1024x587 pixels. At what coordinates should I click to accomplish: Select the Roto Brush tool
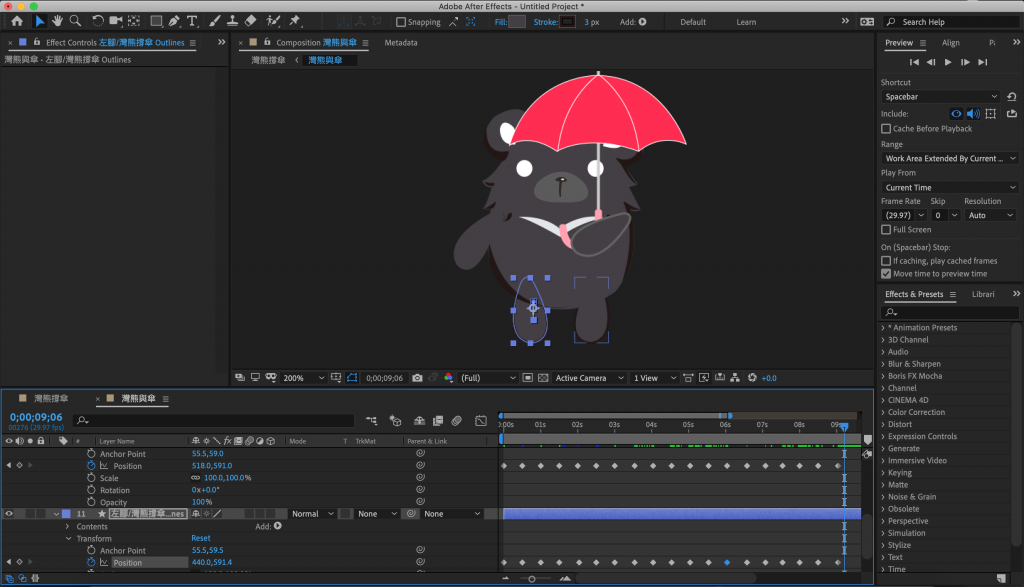point(273,22)
